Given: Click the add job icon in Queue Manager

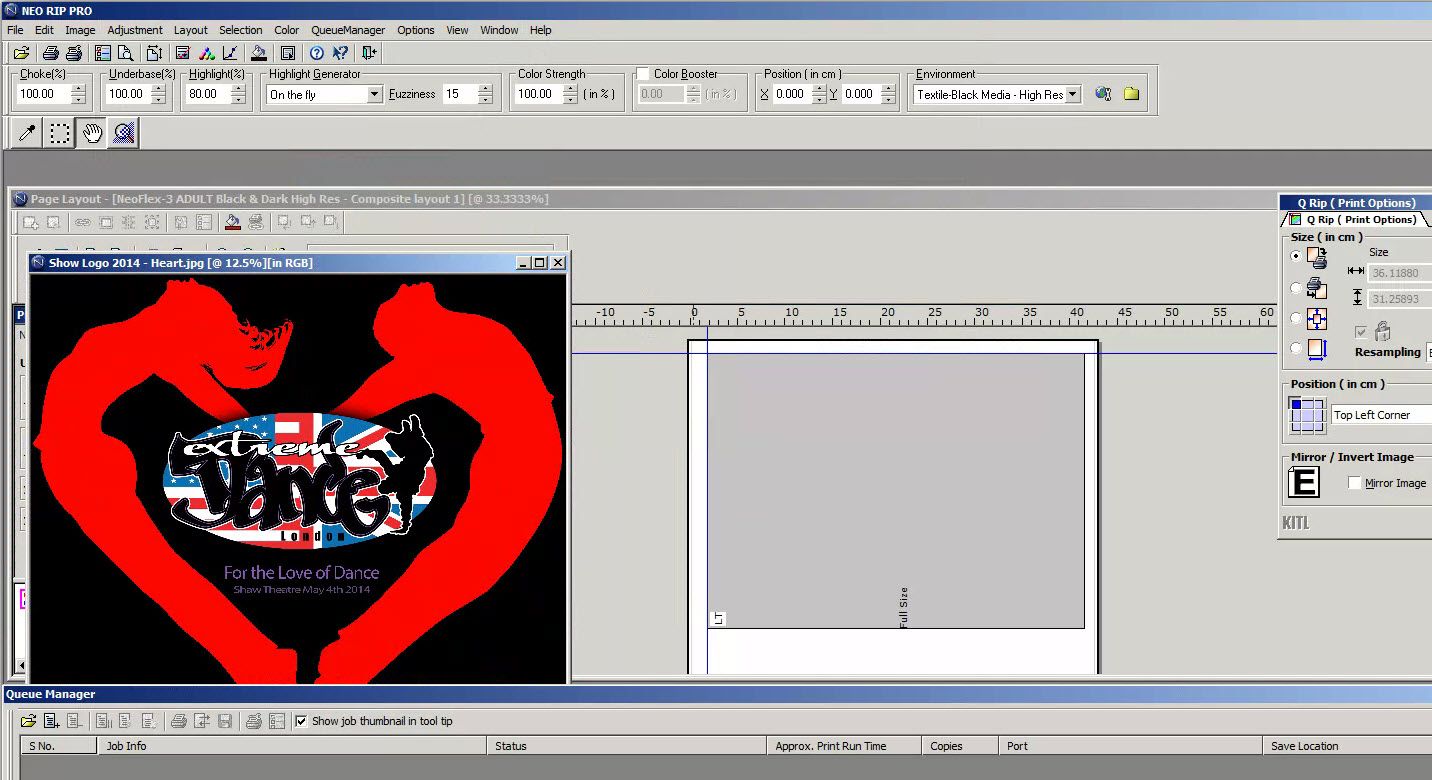Looking at the screenshot, I should coord(52,721).
